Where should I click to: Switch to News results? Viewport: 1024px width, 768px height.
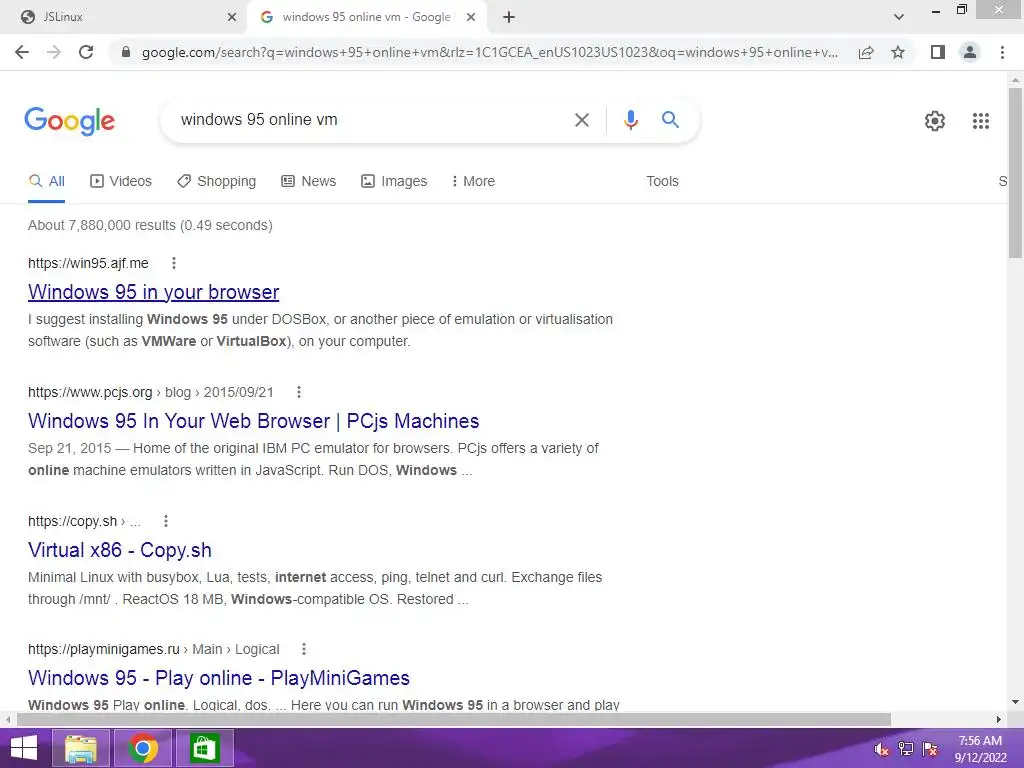tap(308, 182)
